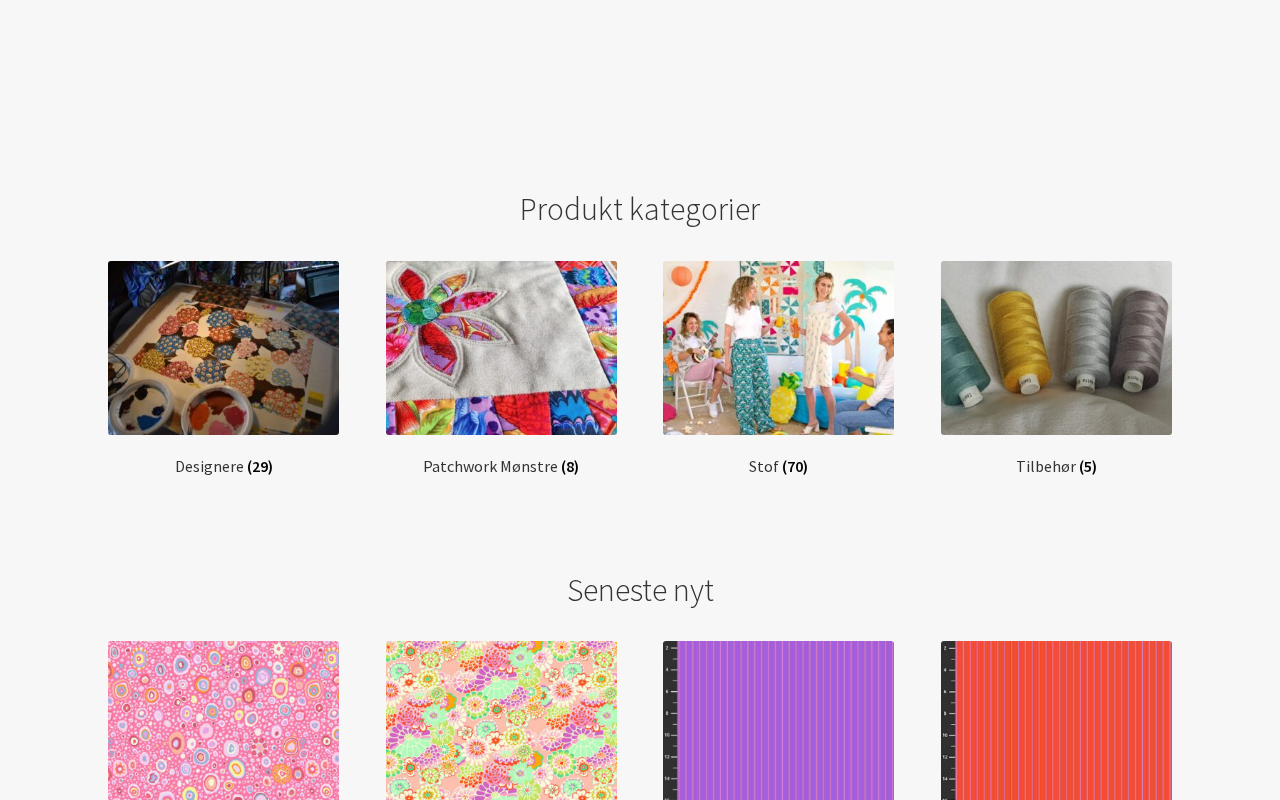This screenshot has height=800, width=1280.
Task: Click the (8) count beside Patchwork Mønstre
Action: pyautogui.click(x=570, y=466)
